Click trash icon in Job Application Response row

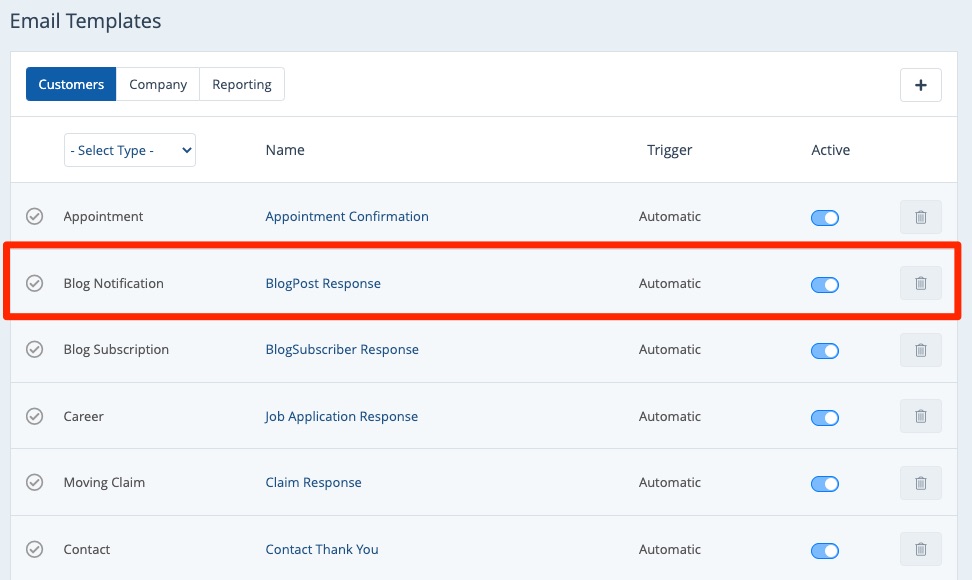tap(920, 417)
